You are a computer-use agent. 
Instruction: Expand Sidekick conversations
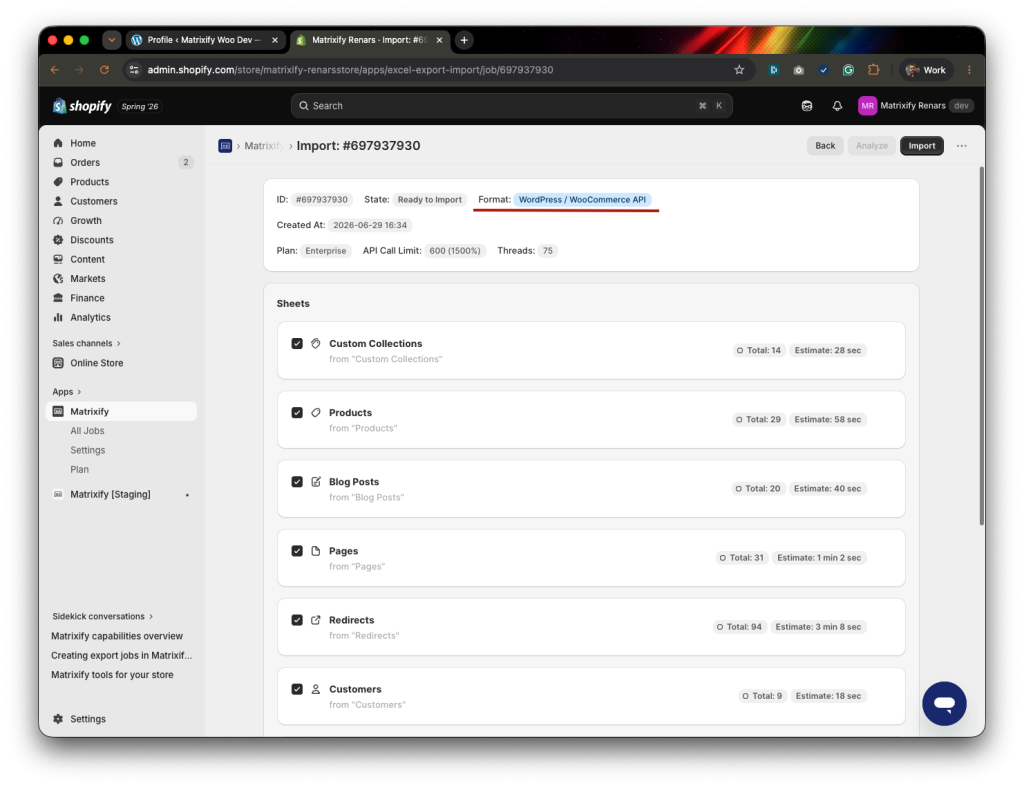(x=103, y=616)
